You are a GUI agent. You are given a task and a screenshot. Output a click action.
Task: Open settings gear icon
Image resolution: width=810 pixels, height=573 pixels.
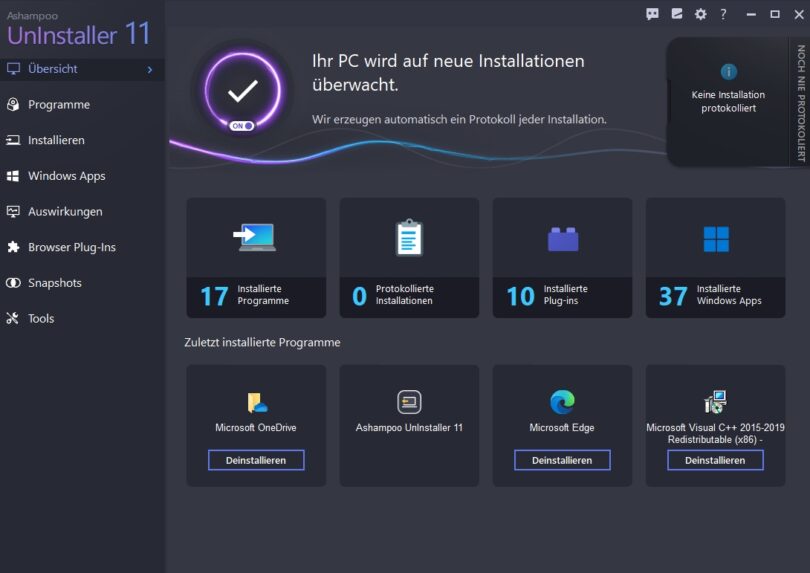click(700, 14)
